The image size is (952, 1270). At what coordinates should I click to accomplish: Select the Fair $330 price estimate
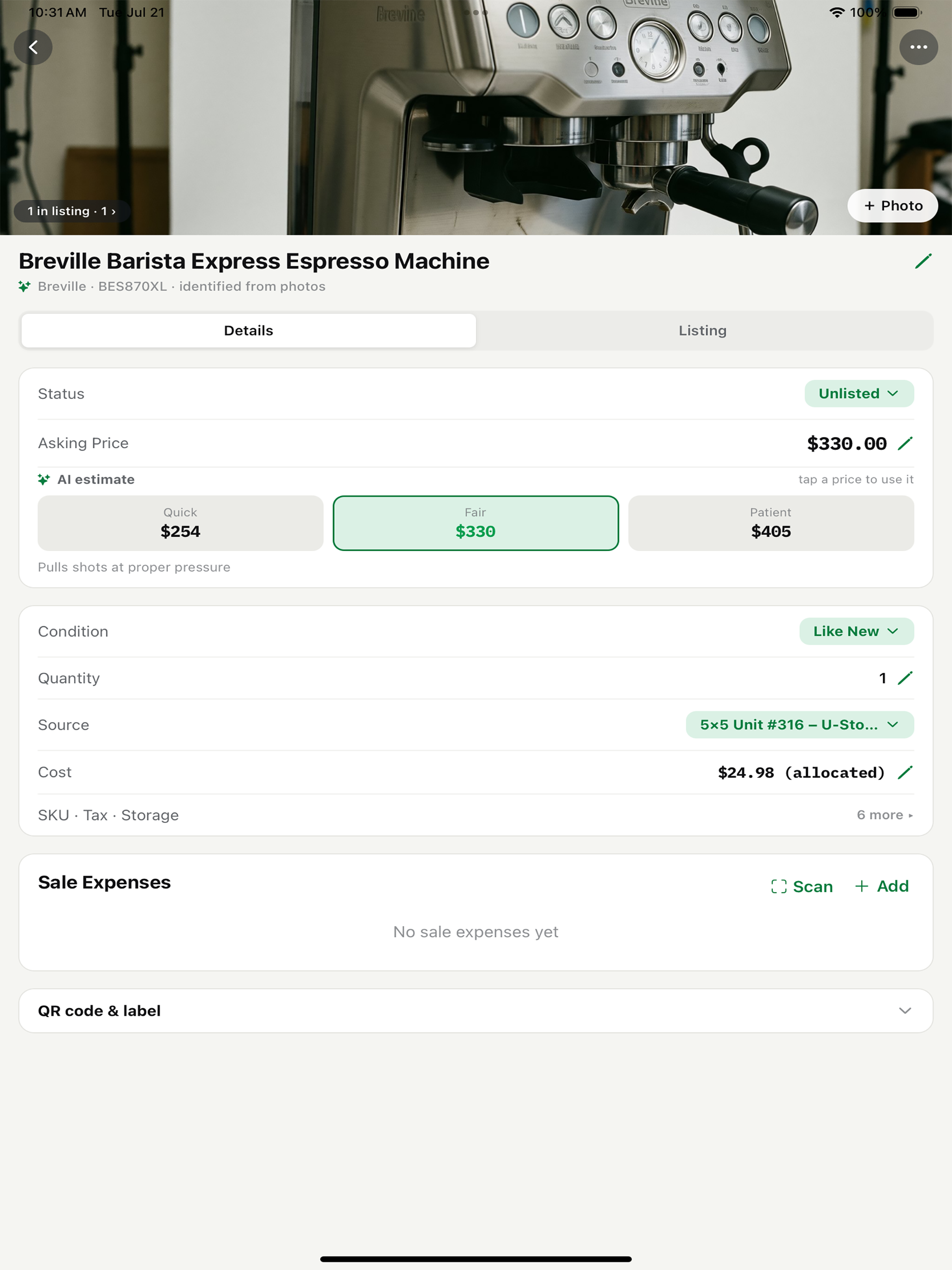(476, 523)
